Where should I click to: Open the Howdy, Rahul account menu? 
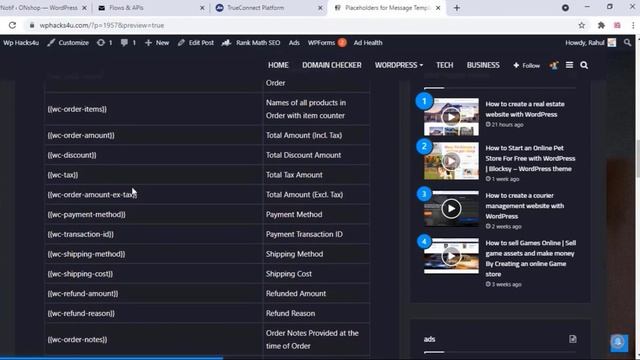[x=591, y=42]
